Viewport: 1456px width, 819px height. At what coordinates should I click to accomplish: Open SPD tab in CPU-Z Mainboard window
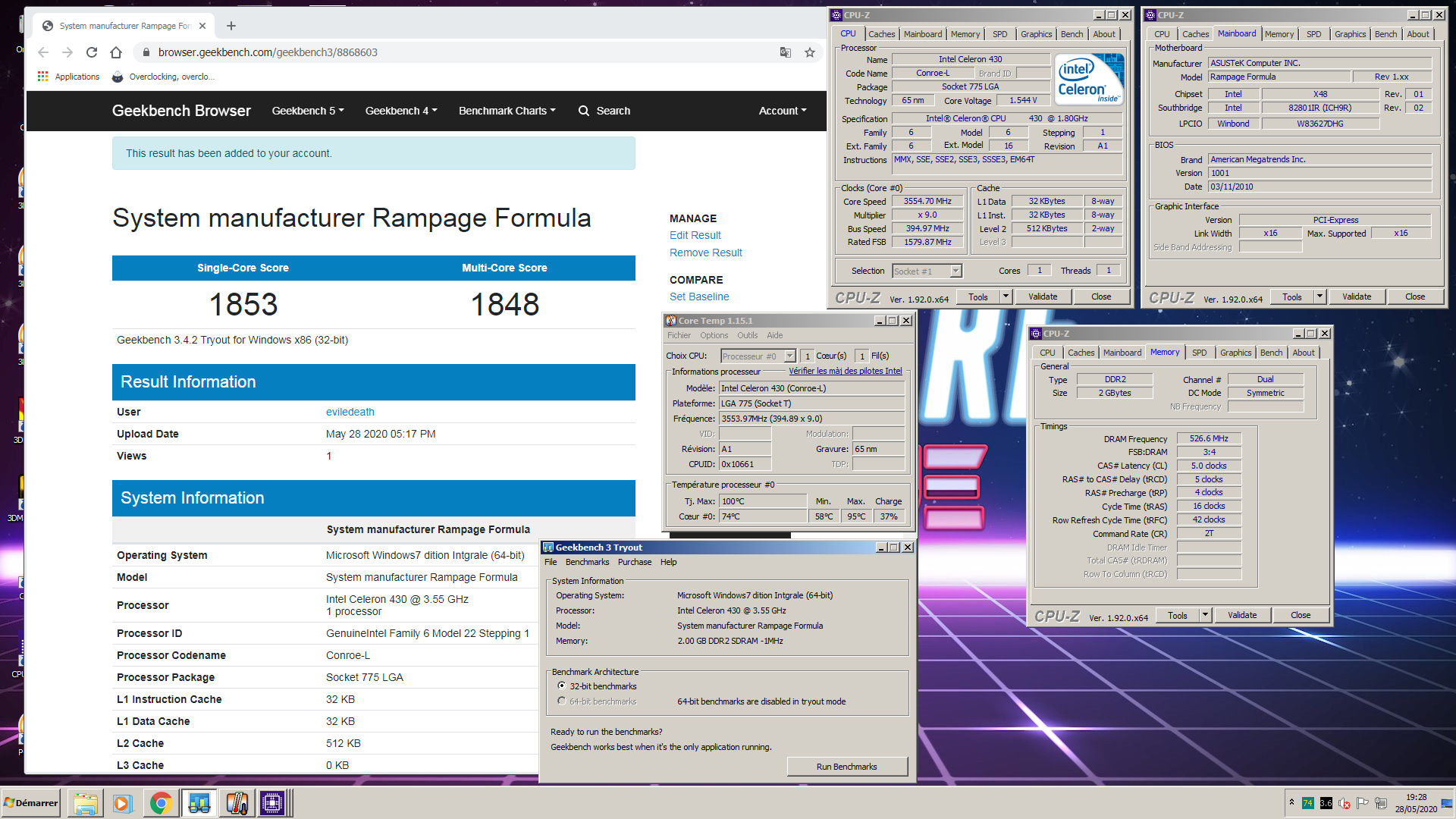[1313, 34]
